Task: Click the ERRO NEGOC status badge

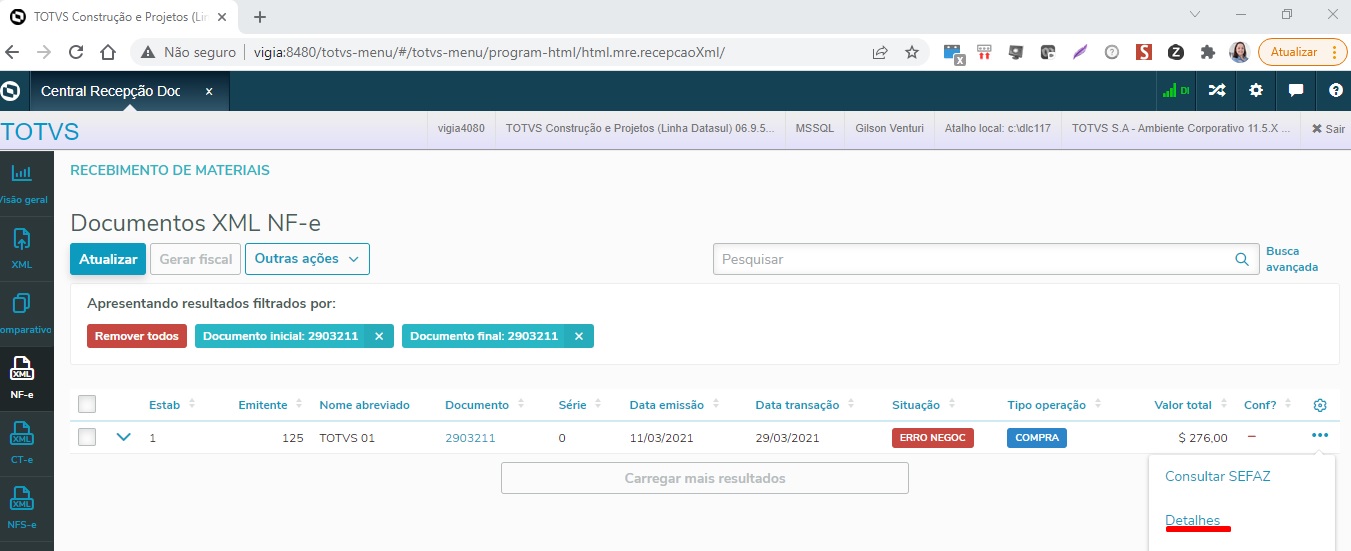Action: coord(932,438)
